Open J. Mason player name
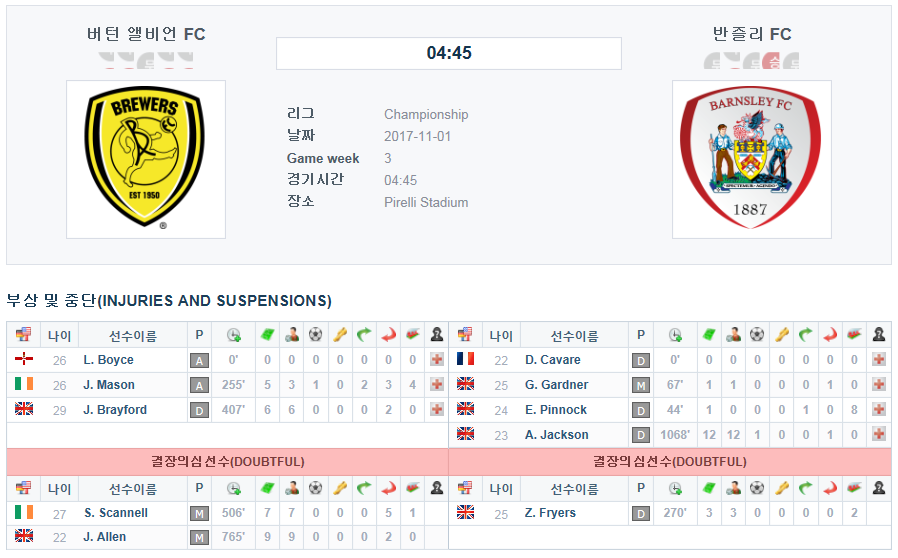This screenshot has height=558, width=898. coord(109,385)
